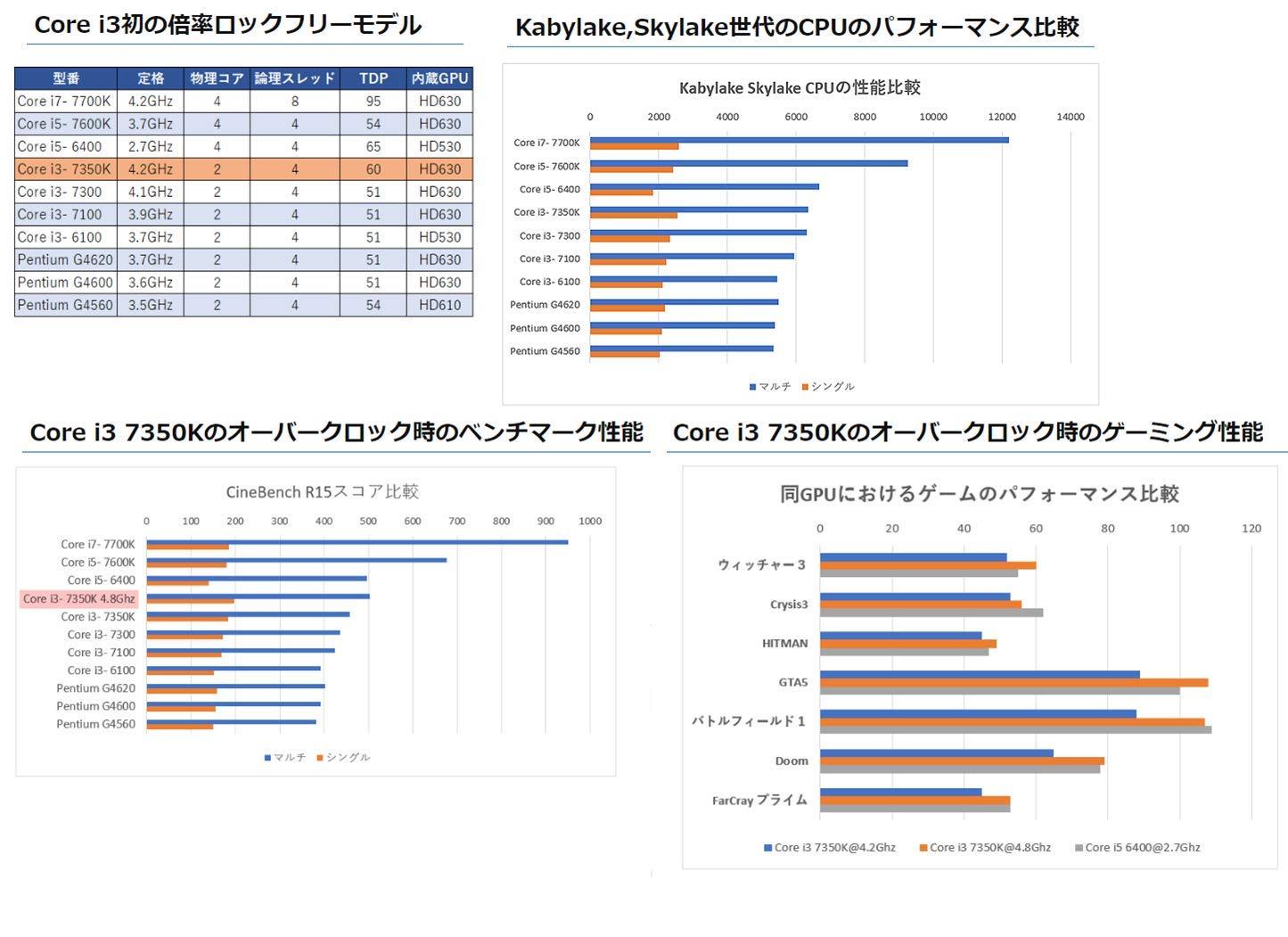Click the 'GTA5' game label

(x=793, y=683)
